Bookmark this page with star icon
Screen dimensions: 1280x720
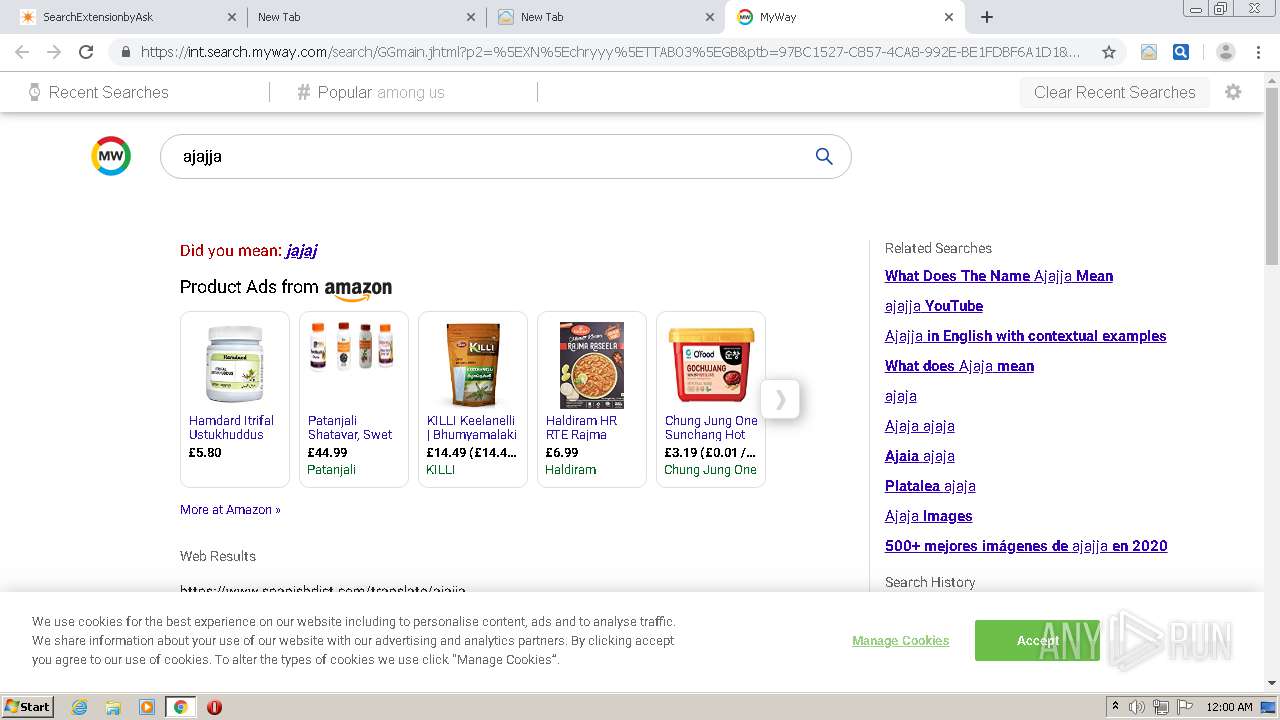(1108, 52)
